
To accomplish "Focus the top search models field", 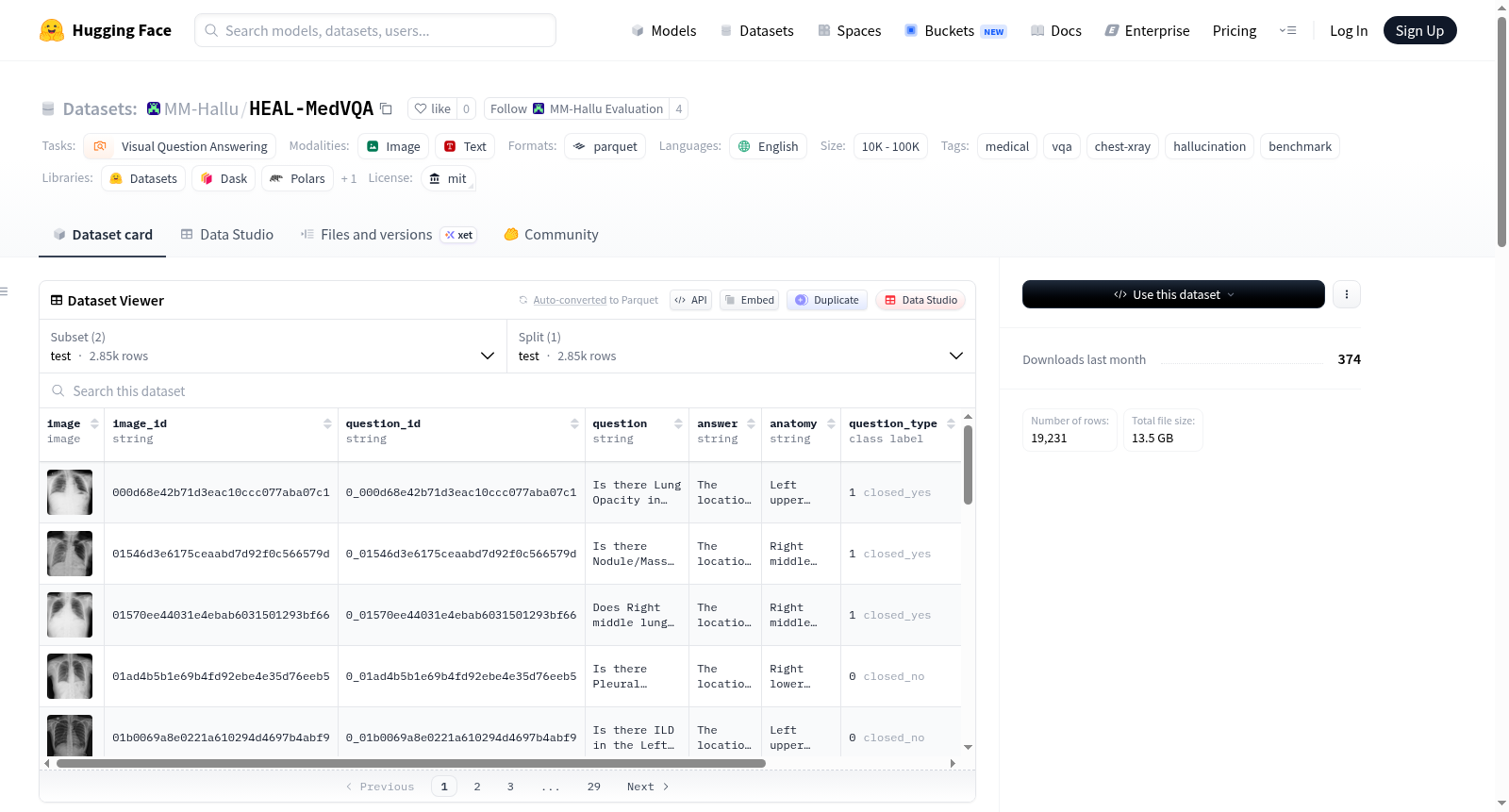I will [x=375, y=30].
